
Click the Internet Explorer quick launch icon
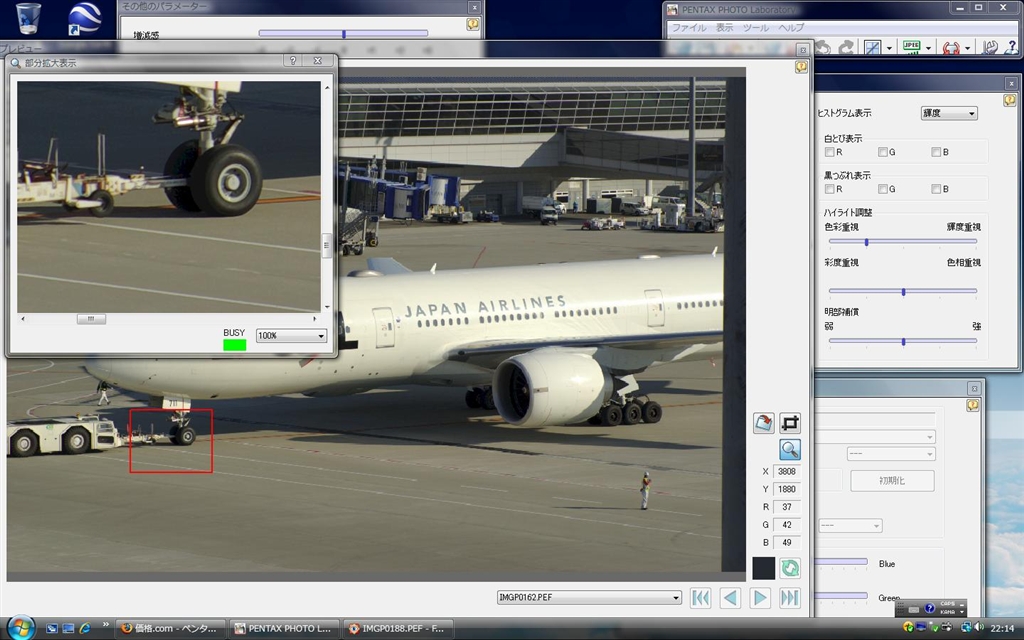coord(85,628)
